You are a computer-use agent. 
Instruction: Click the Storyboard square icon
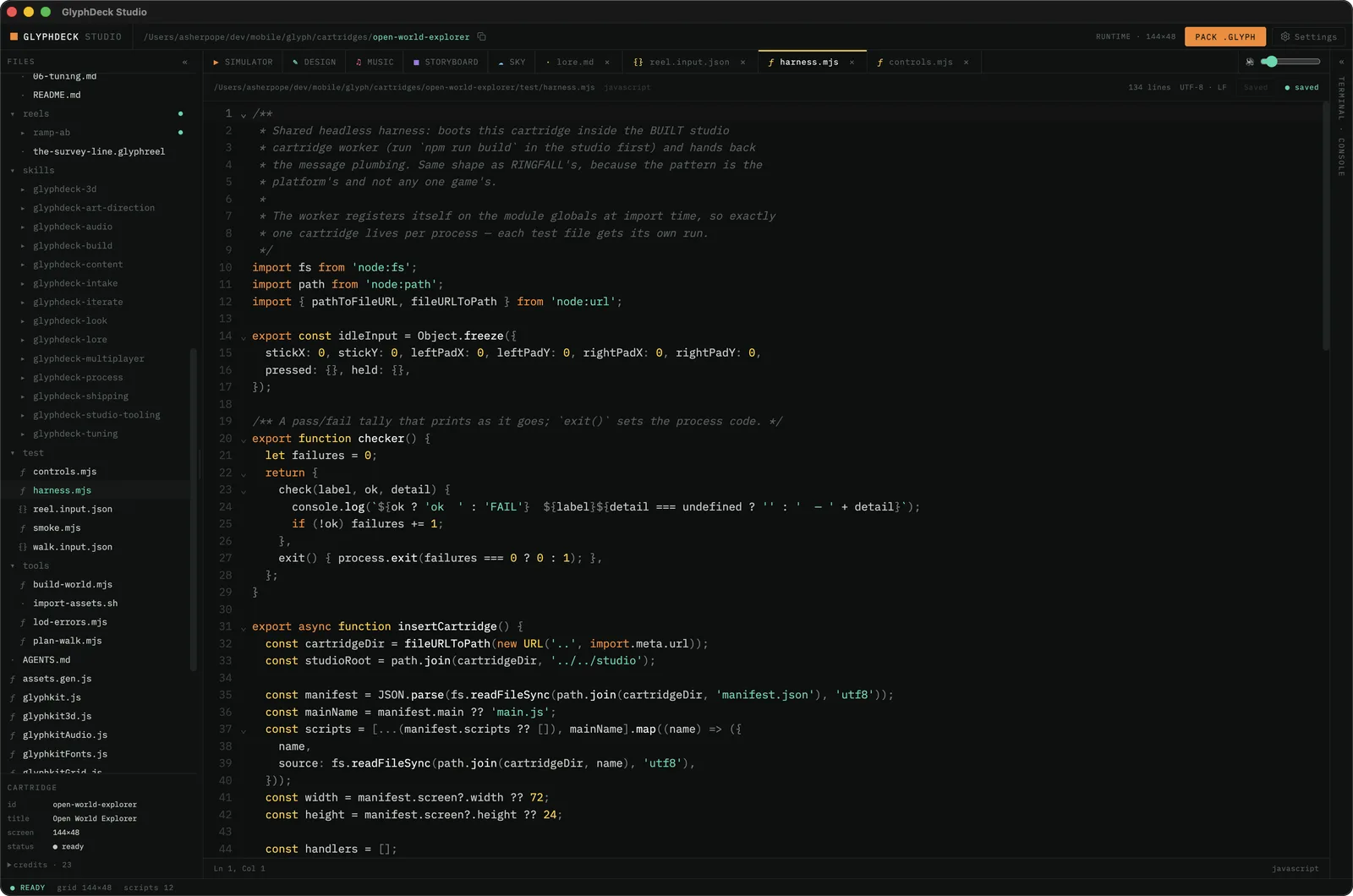416,62
